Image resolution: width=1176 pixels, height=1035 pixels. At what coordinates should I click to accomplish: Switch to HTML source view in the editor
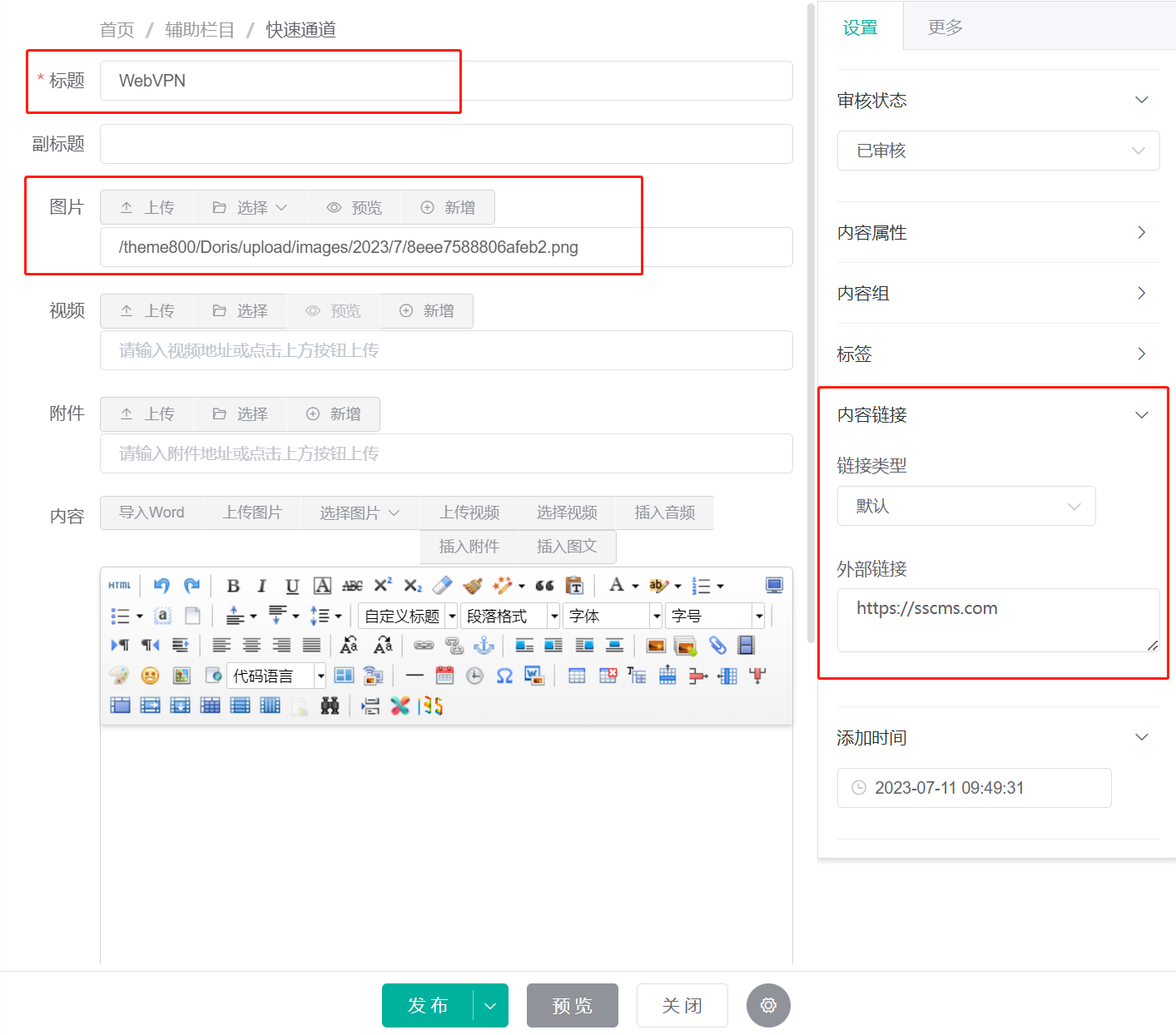pos(119,585)
